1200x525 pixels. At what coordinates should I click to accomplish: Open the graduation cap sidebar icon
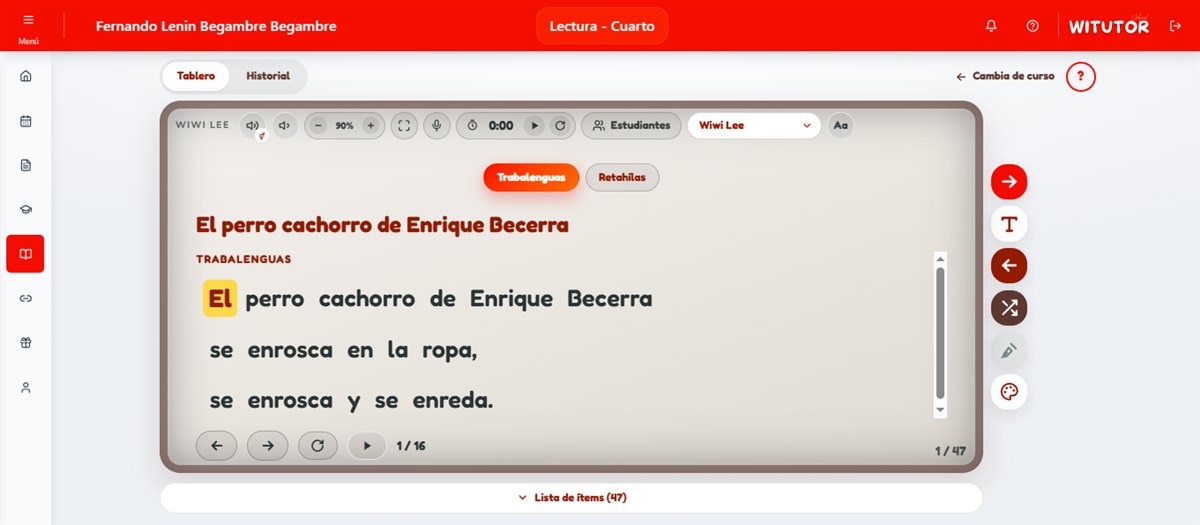click(x=26, y=209)
